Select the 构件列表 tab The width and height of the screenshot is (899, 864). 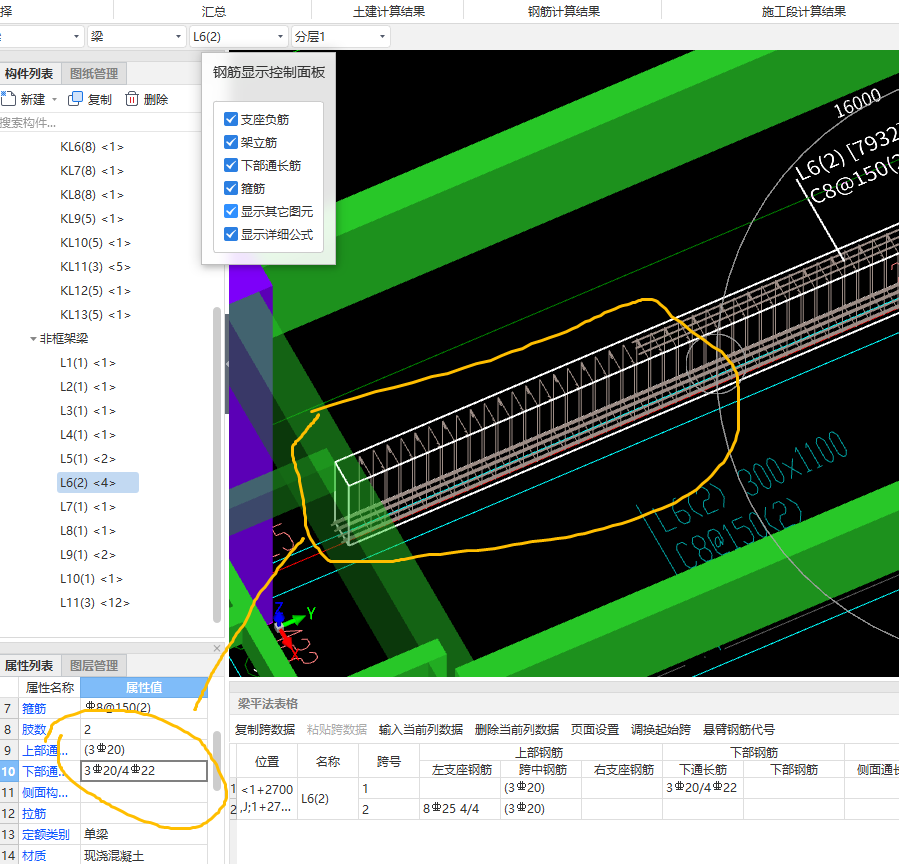pos(29,73)
